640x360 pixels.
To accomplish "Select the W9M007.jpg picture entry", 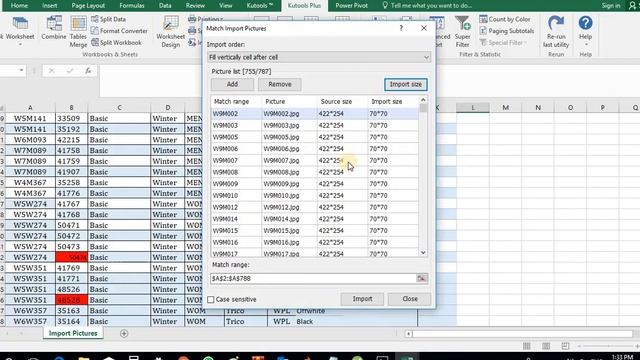I will (281, 161).
